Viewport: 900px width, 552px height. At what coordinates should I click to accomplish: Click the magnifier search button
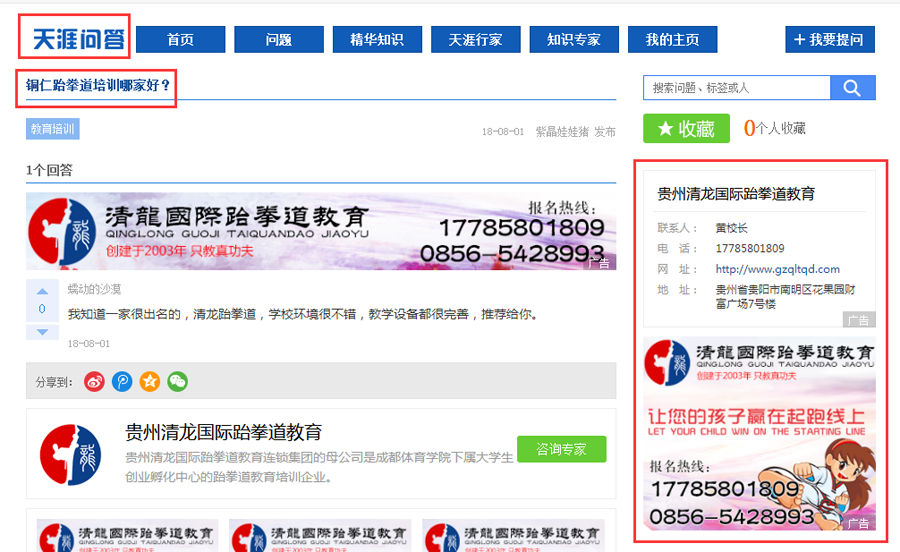(852, 87)
